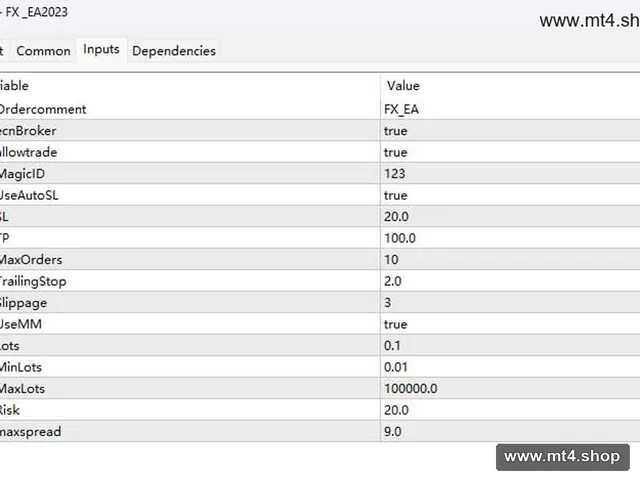This screenshot has height=480, width=640.
Task: Switch to the Common tab
Action: click(x=43, y=51)
